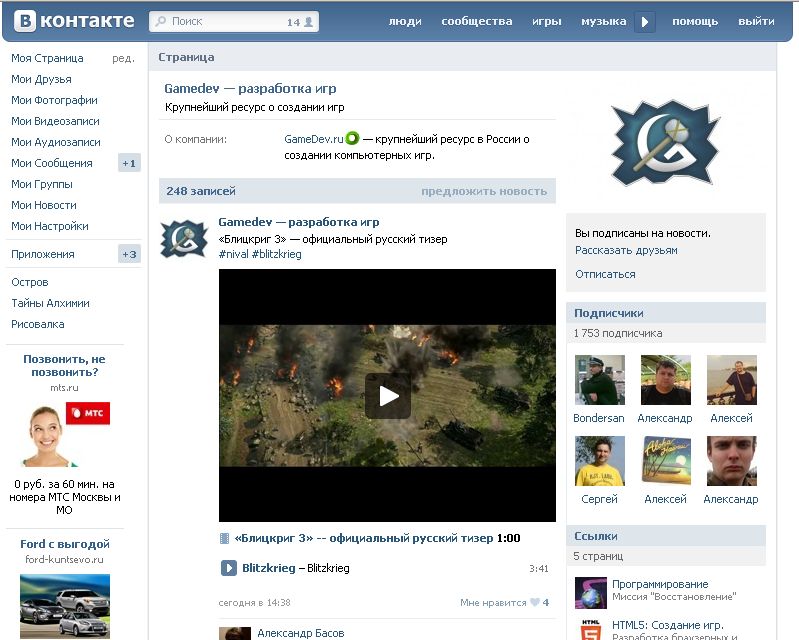The image size is (799, 640).
Task: Open the Gamedev — разработка игр post author name
Action: 299,222
